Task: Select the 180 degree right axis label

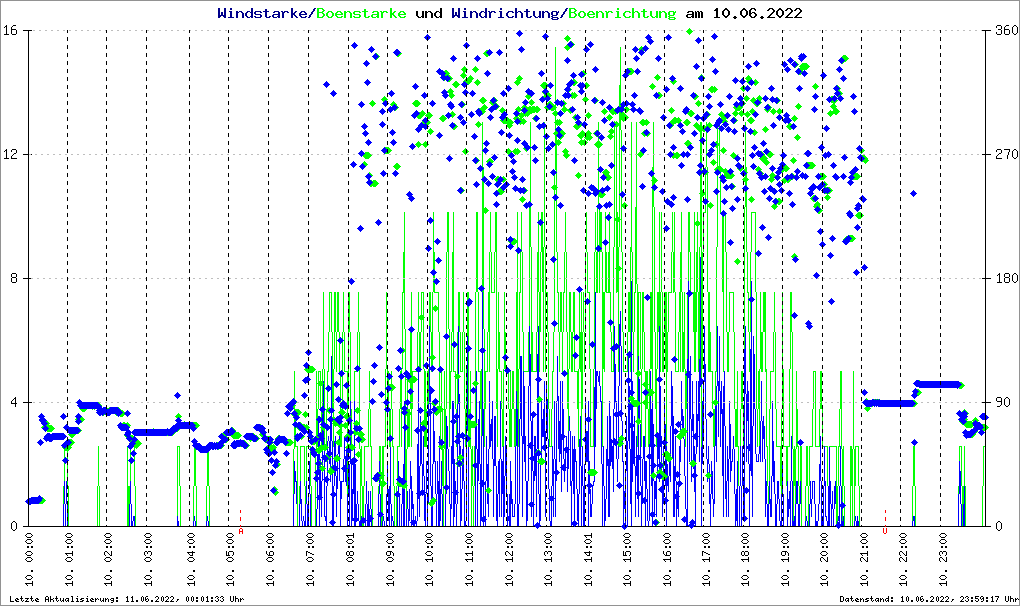Action: (1006, 279)
